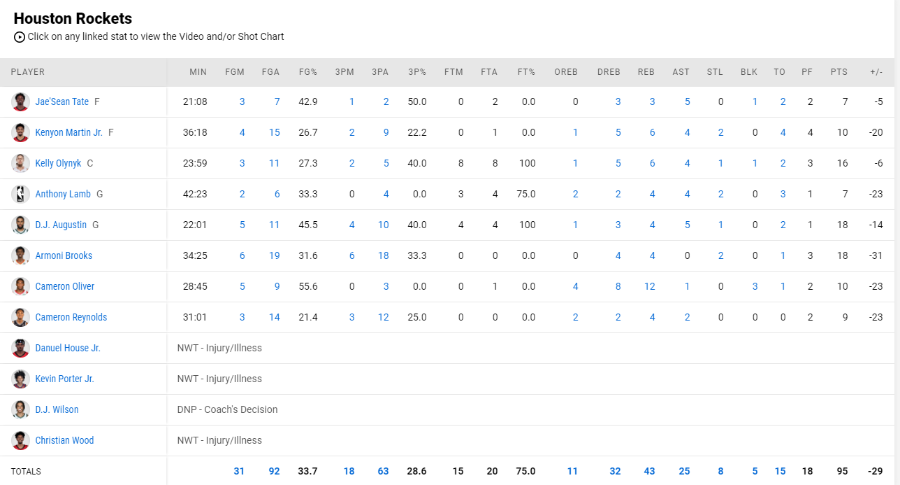Image resolution: width=900 pixels, height=485 pixels.
Task: Open D.J. Wilson's player profile
Action: coord(57,409)
